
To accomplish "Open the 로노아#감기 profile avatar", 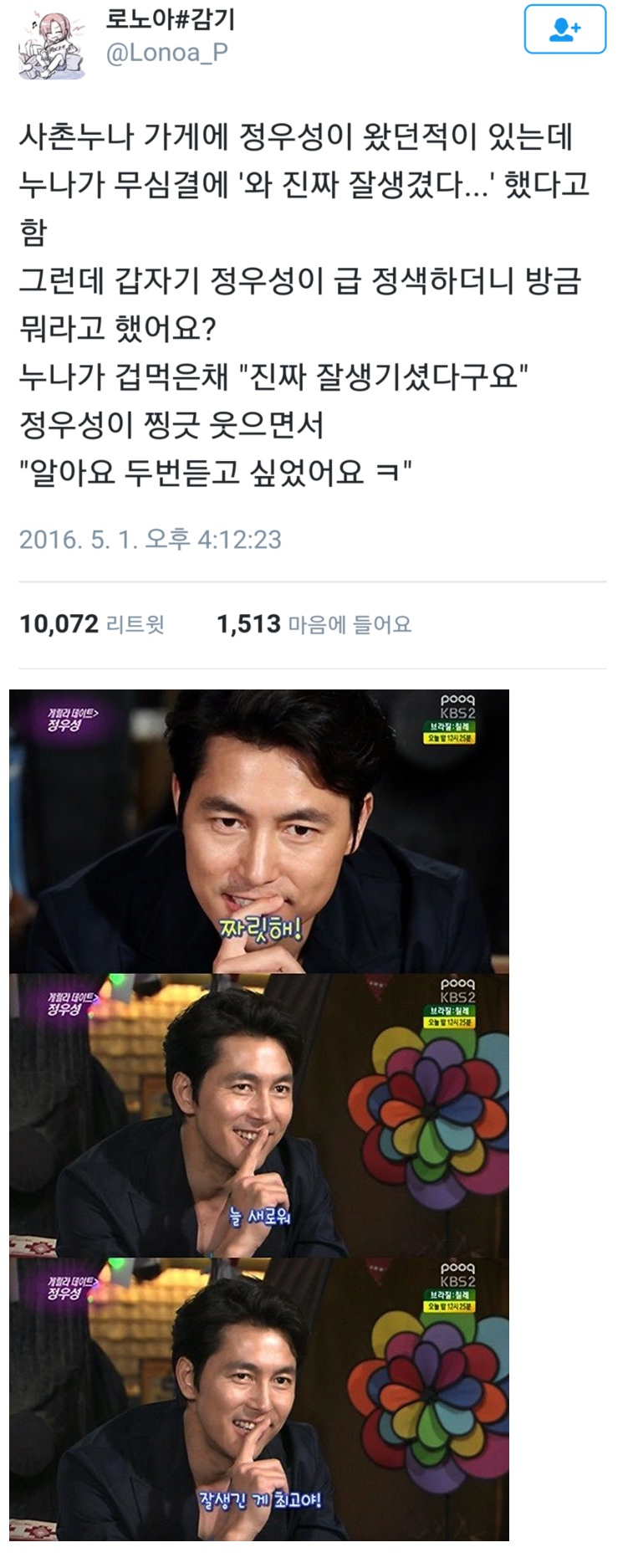I will point(52,48).
